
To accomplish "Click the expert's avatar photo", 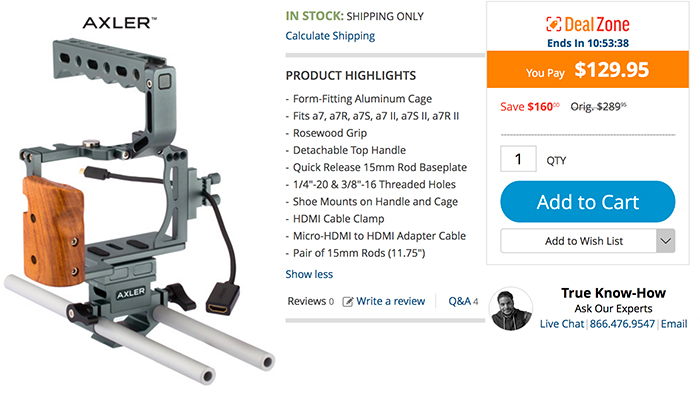I will pyautogui.click(x=511, y=309).
